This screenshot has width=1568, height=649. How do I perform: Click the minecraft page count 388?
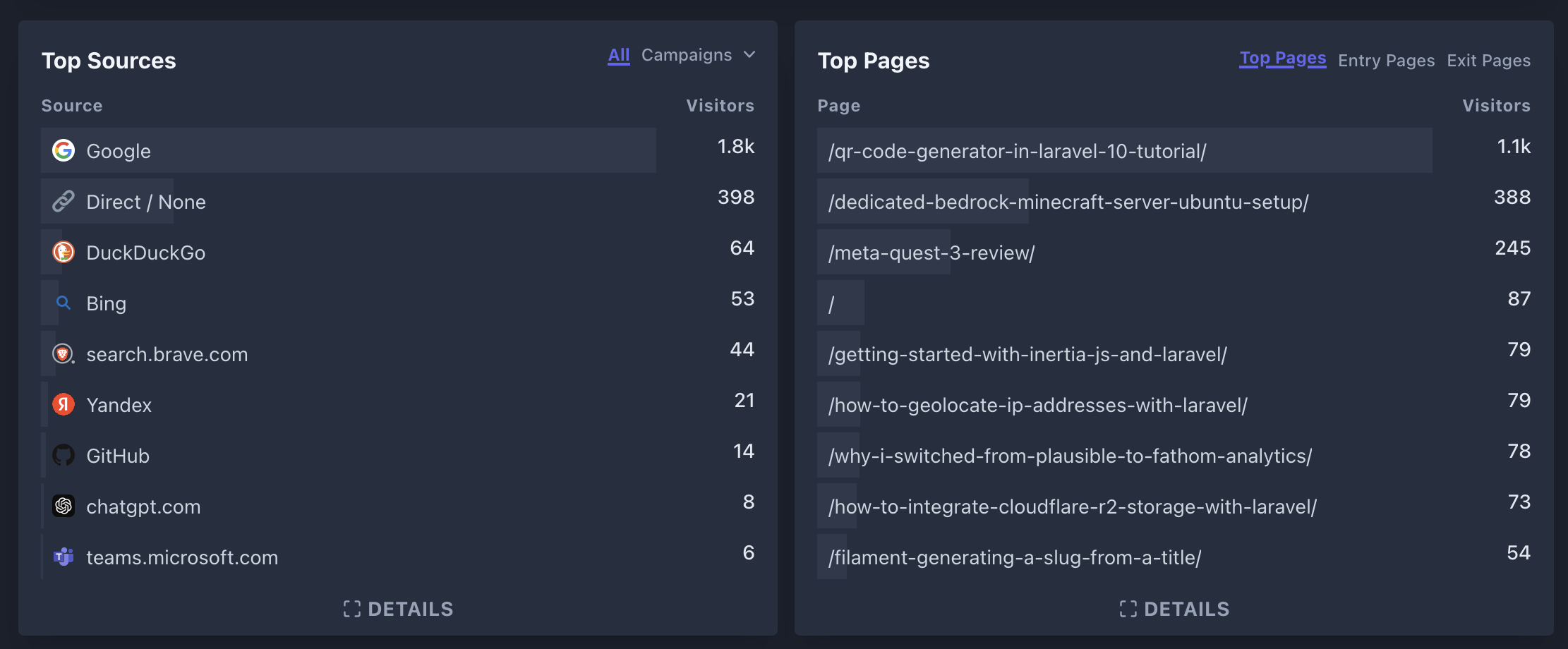[x=1512, y=197]
